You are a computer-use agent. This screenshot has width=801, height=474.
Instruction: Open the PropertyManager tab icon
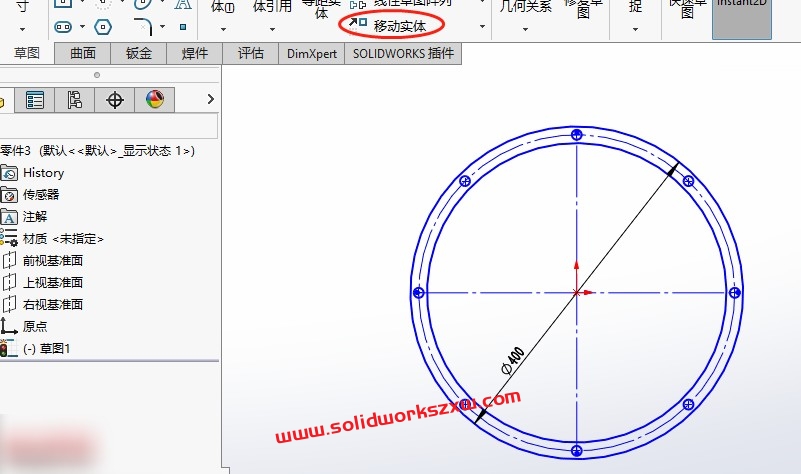35,100
